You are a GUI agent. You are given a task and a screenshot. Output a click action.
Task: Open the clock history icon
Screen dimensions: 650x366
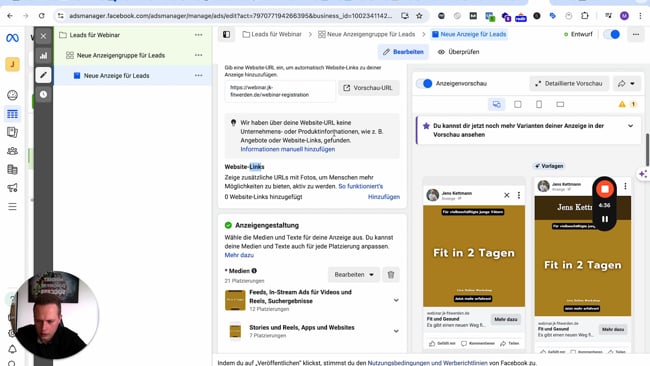(x=44, y=95)
